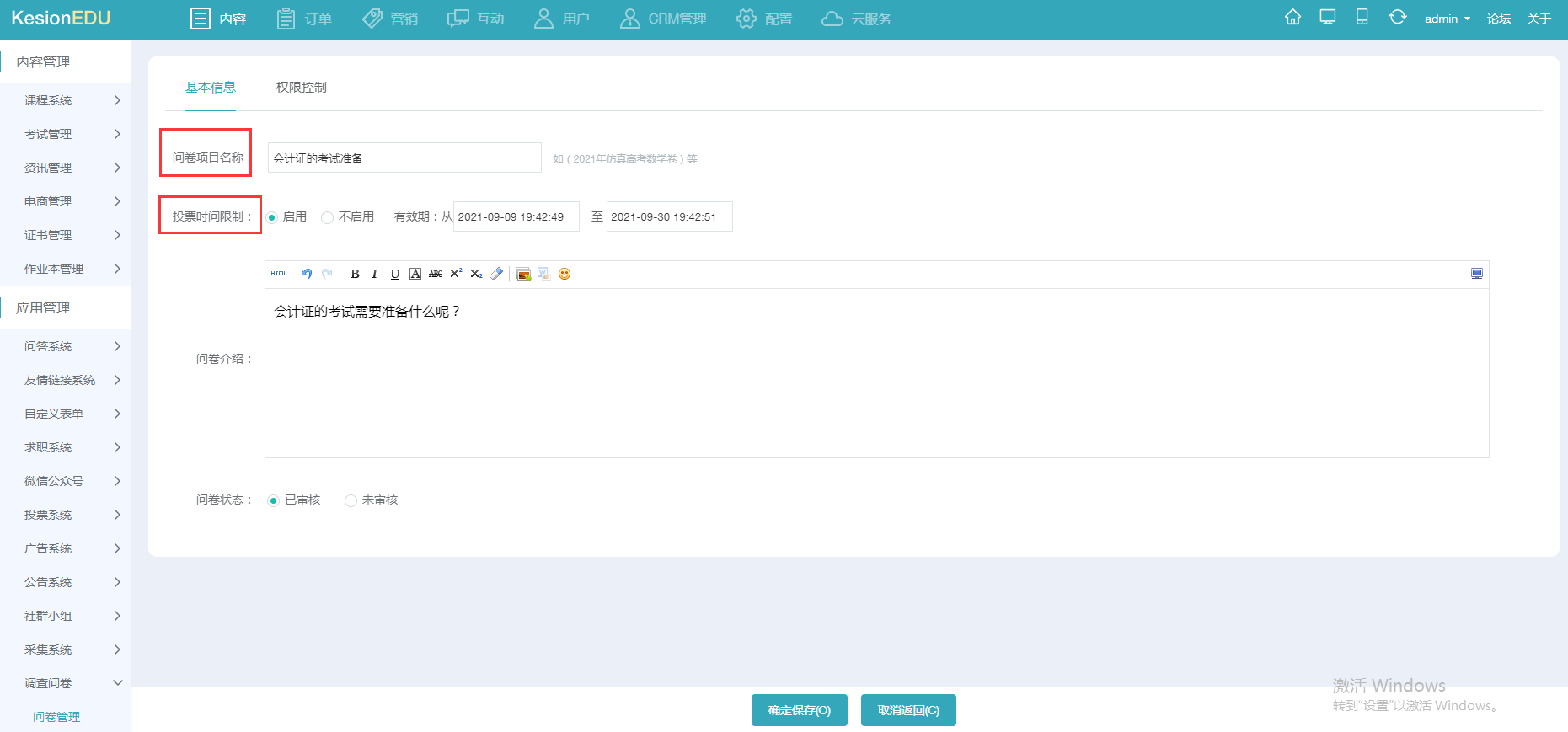Viewport: 1568px width, 732px height.
Task: Insert an emoticon using the smiley icon
Action: pos(565,274)
